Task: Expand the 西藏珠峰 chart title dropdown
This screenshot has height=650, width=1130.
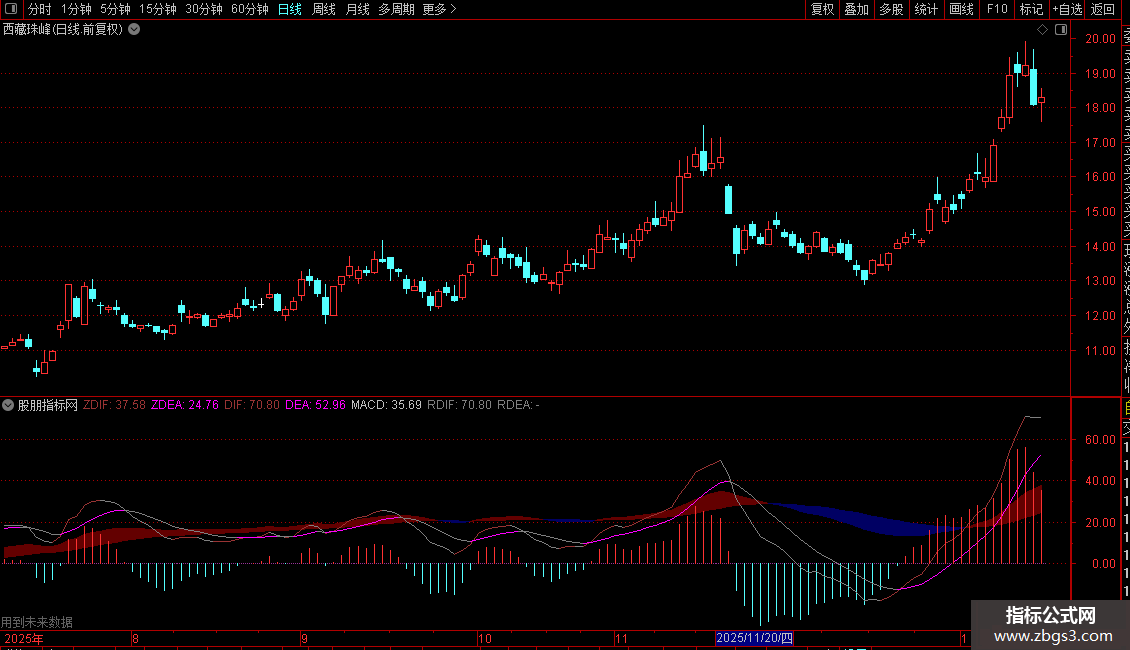Action: tap(134, 29)
